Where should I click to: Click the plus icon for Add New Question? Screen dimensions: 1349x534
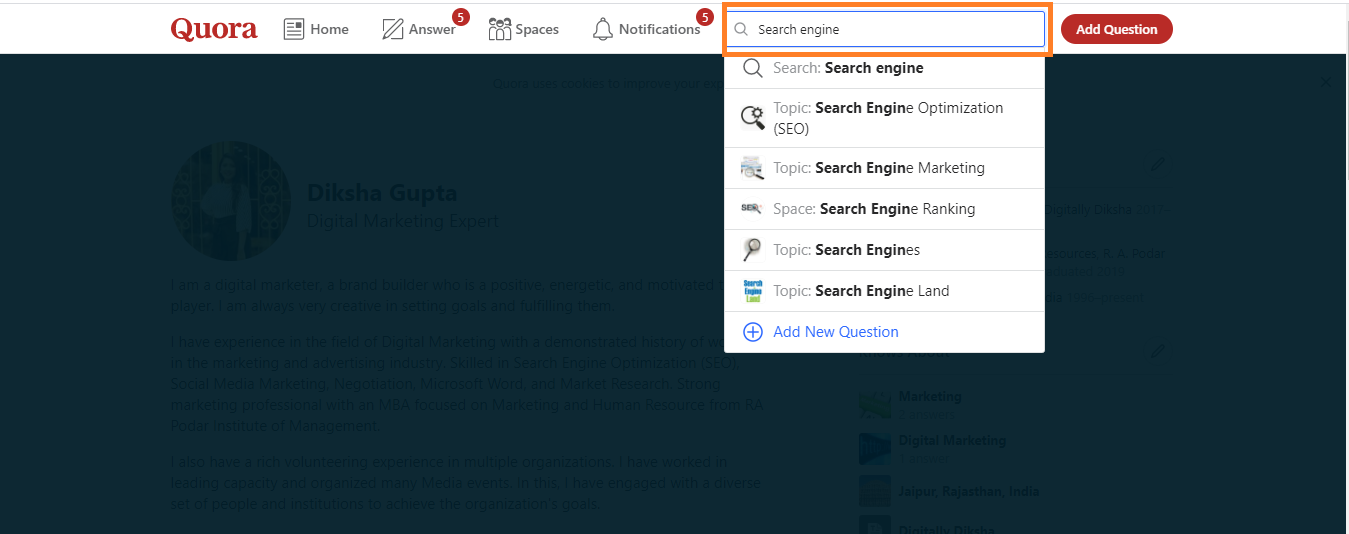pos(753,332)
